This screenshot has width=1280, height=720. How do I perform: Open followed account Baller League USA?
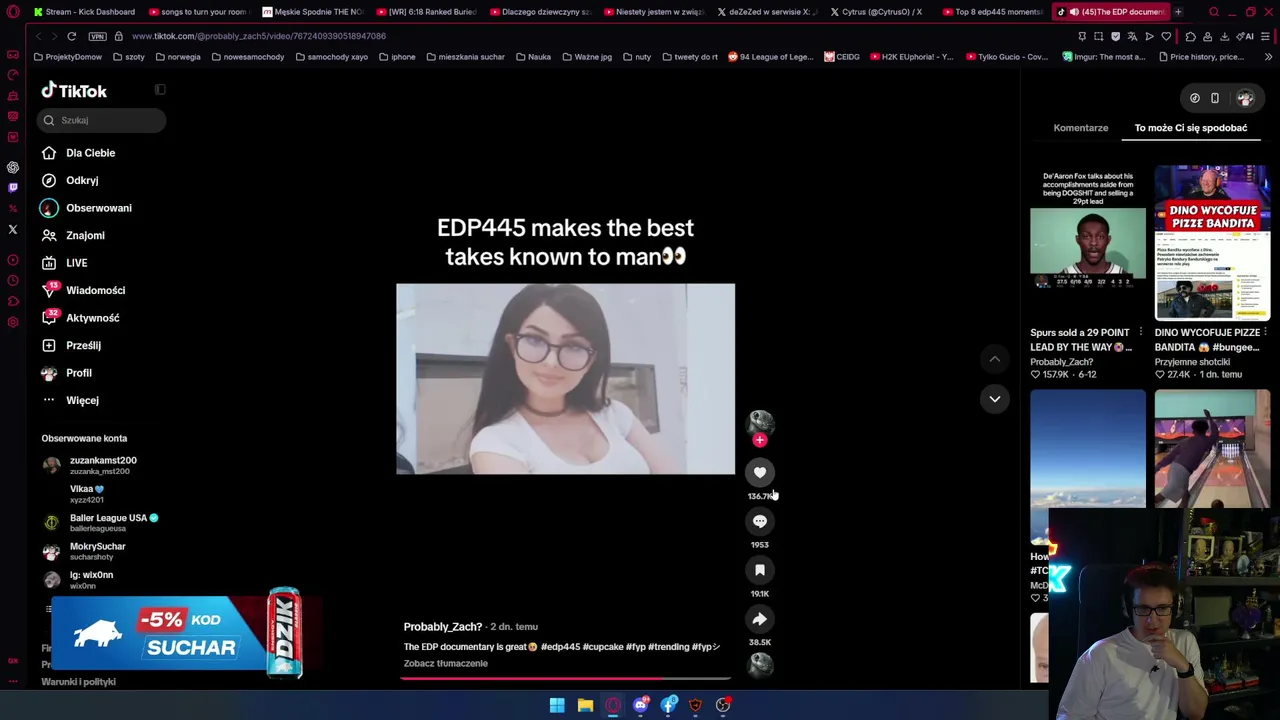coord(100,522)
